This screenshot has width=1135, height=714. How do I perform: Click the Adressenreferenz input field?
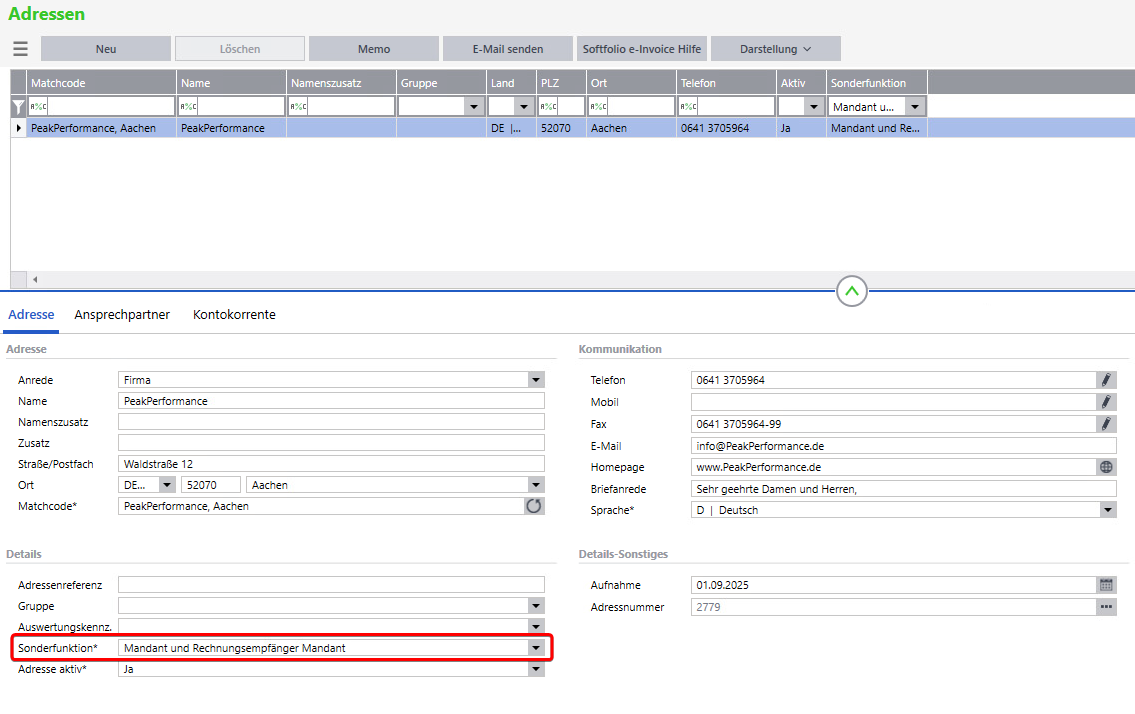tap(331, 585)
